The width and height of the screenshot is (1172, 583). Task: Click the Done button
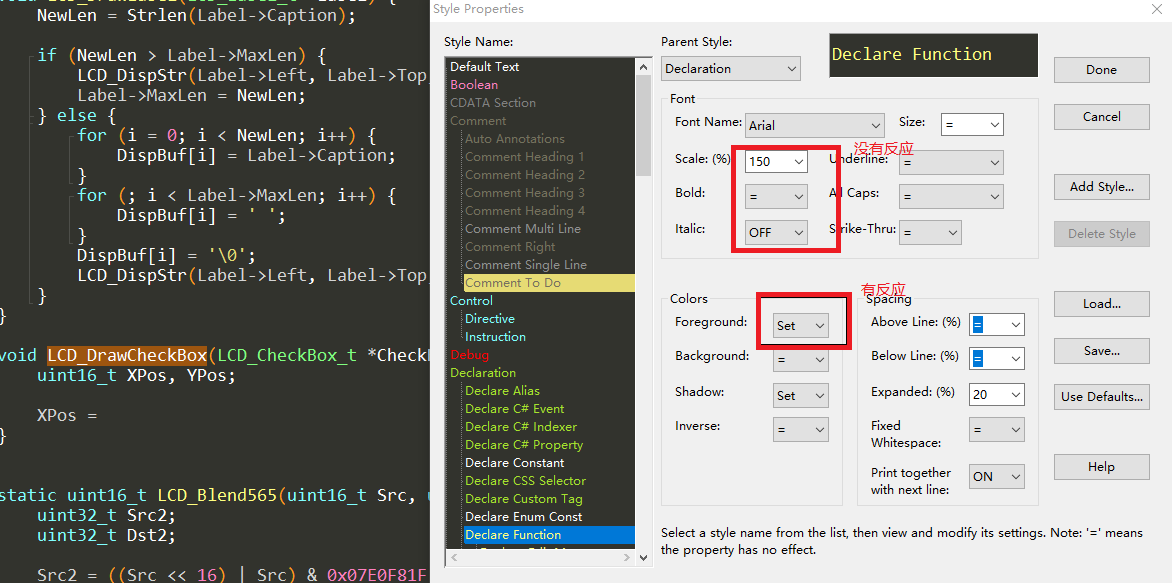point(1101,70)
